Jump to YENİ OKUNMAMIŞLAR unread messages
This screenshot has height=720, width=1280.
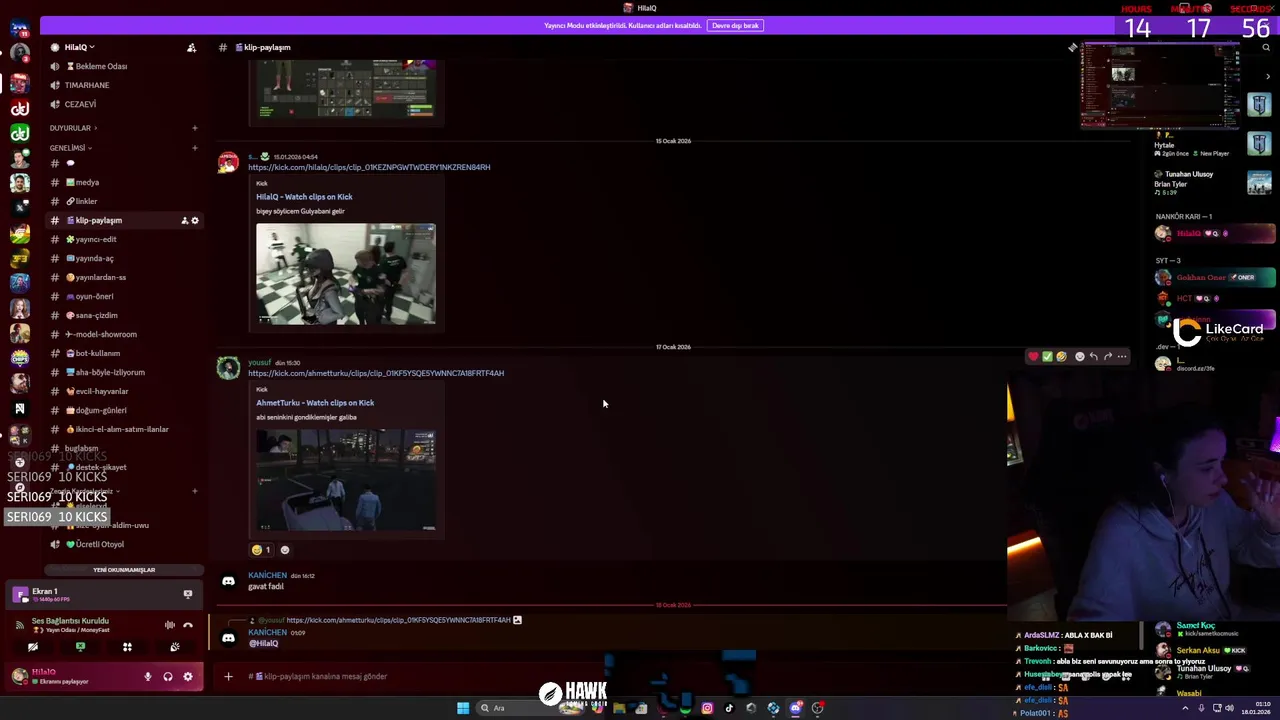pyautogui.click(x=124, y=570)
